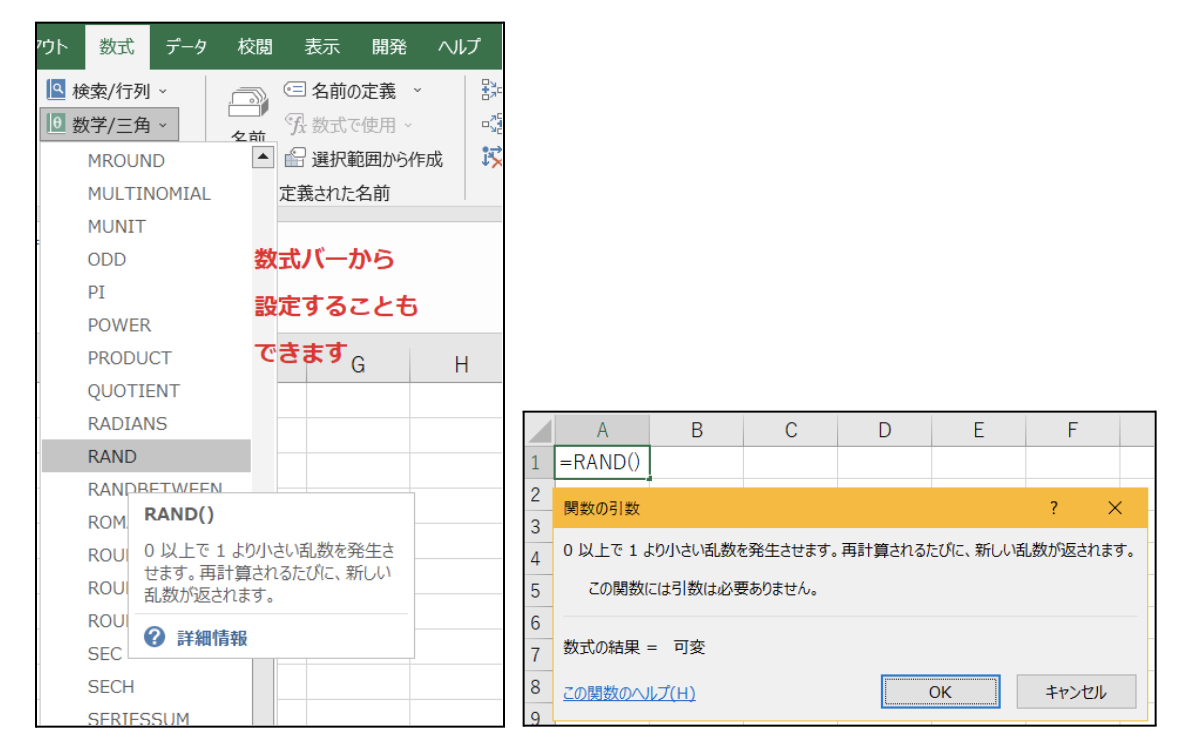Select column E header
Image resolution: width=1178 pixels, height=738 pixels.
click(978, 430)
